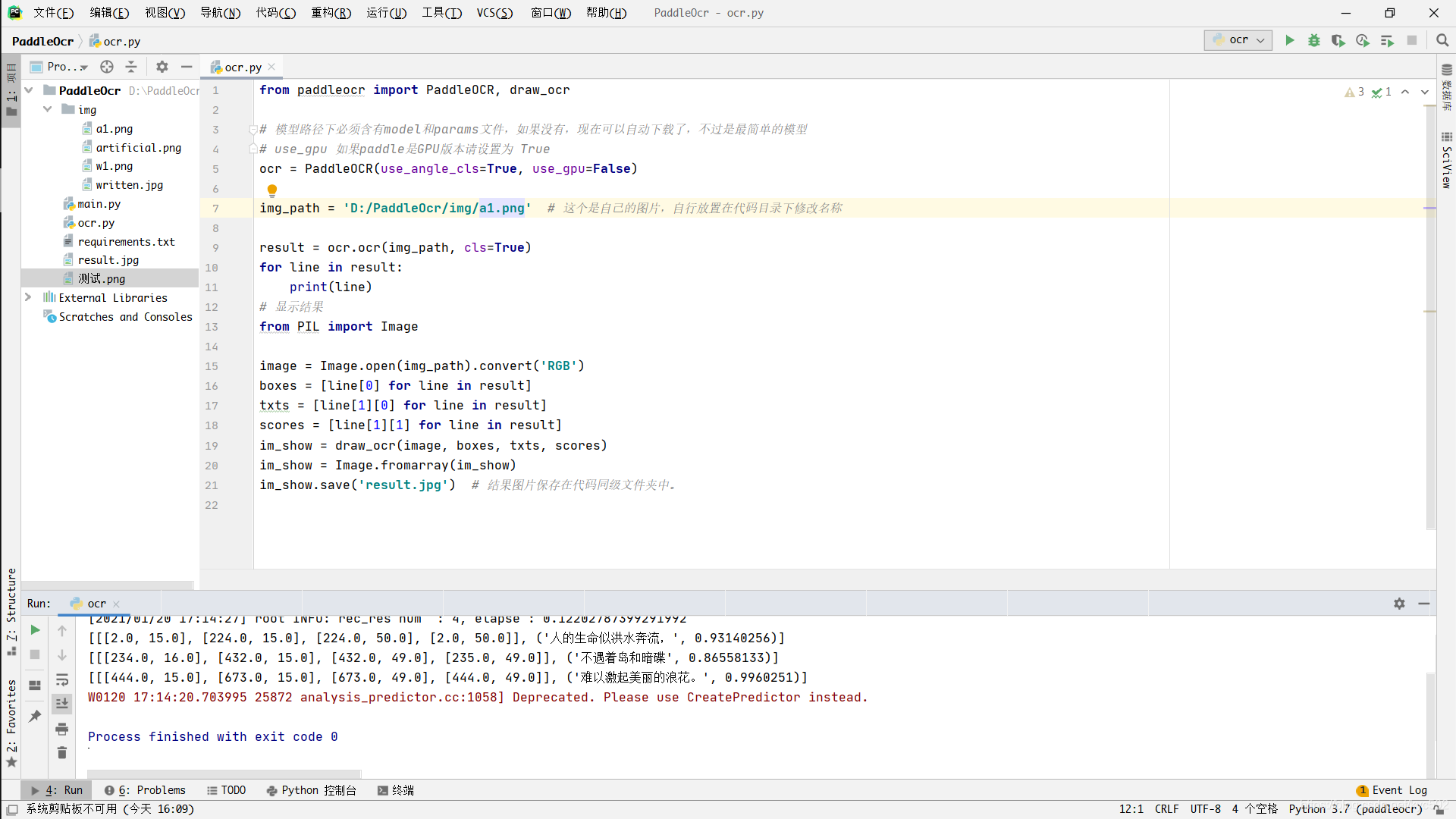Screen dimensions: 1456x819
Task: Print the Run console output
Action: (62, 729)
